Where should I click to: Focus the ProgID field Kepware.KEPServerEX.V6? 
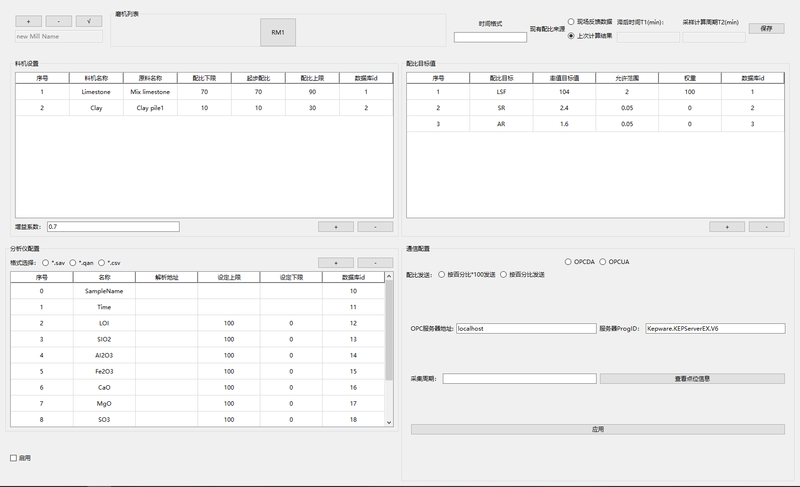point(715,328)
